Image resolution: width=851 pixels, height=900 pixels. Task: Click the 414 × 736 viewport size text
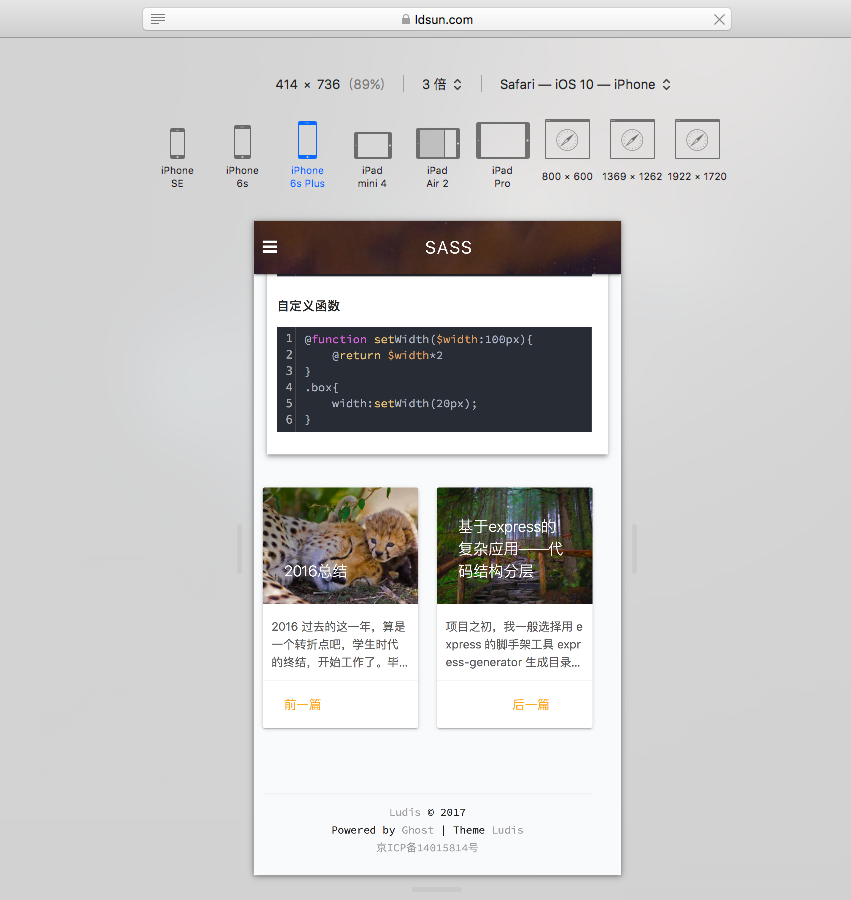click(x=308, y=84)
